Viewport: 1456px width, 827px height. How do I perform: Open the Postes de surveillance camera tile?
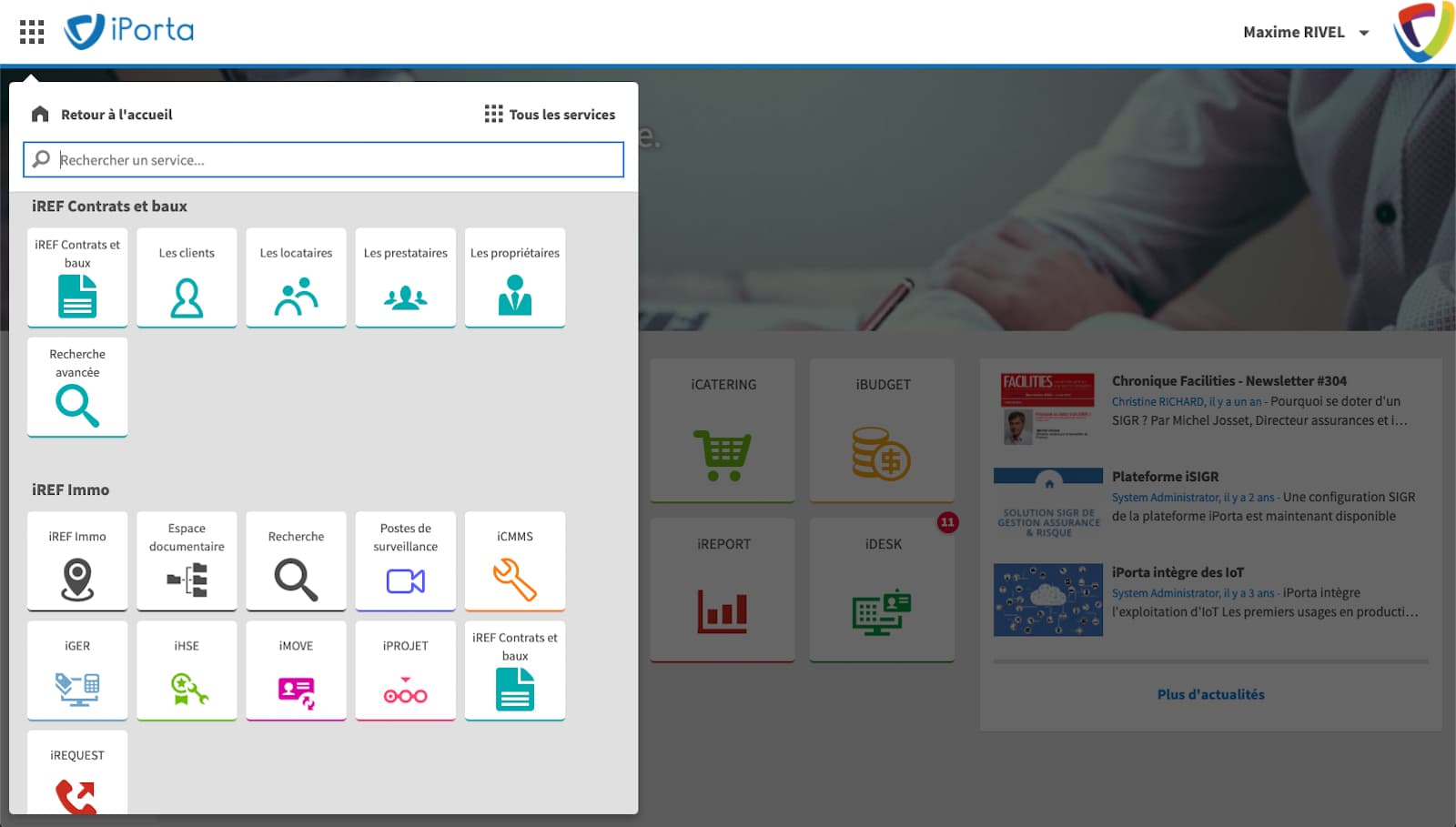[405, 560]
